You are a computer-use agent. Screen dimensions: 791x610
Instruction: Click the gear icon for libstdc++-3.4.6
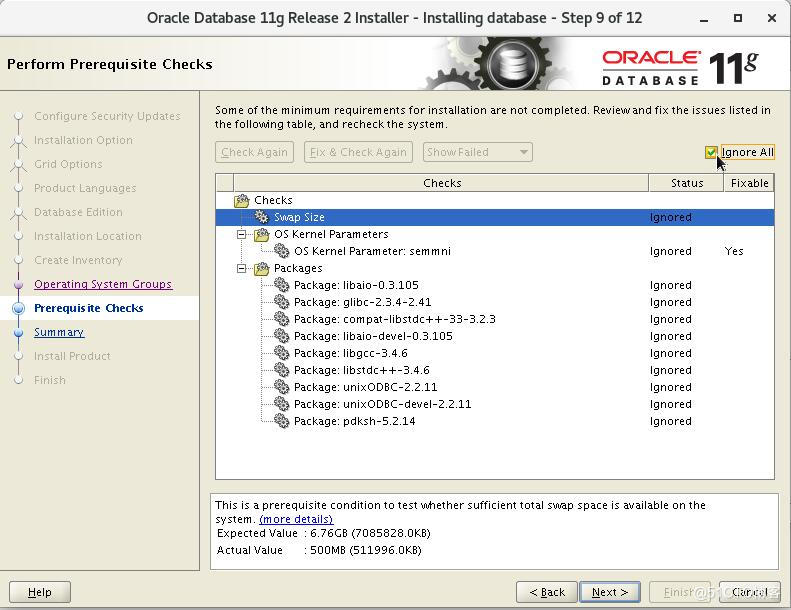point(281,370)
